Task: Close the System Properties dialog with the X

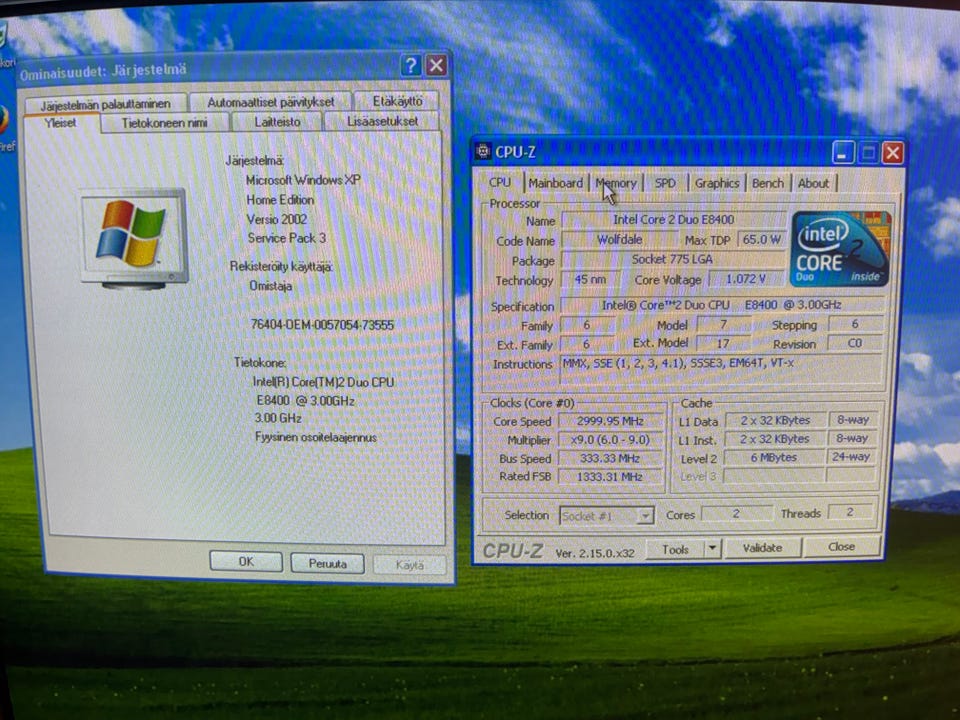Action: [x=437, y=65]
